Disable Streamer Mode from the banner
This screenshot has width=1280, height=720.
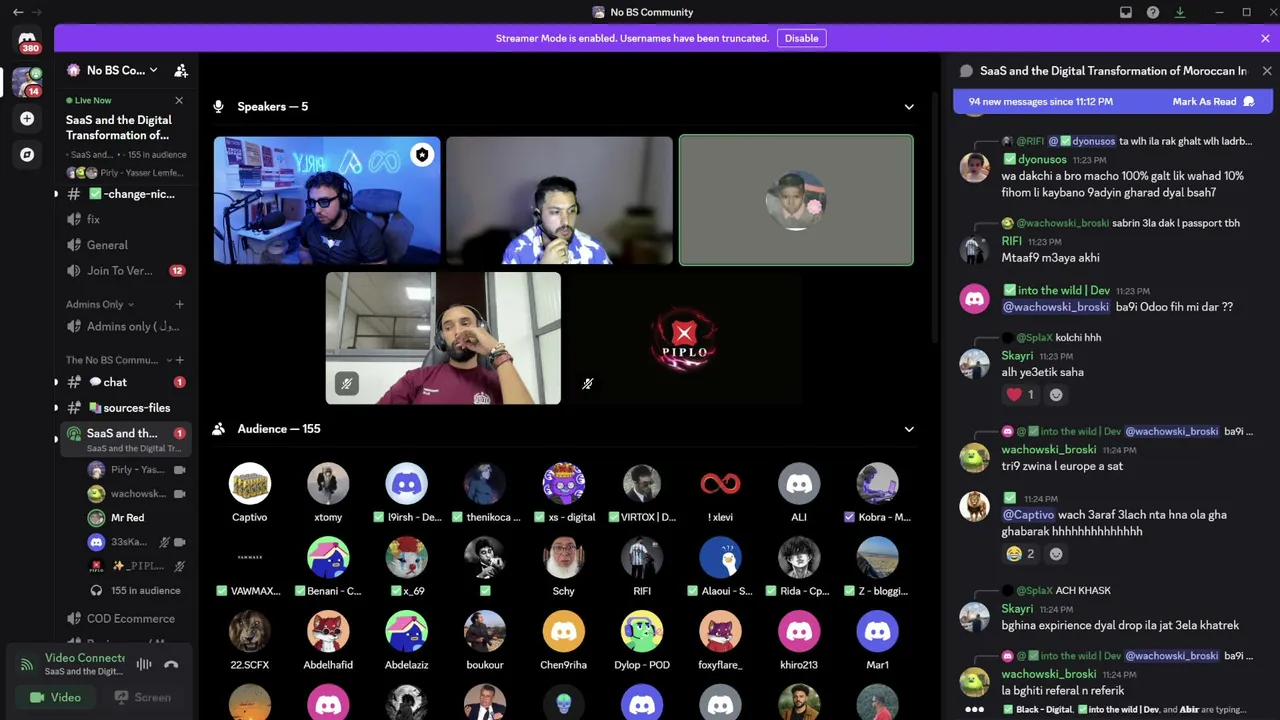pos(801,38)
